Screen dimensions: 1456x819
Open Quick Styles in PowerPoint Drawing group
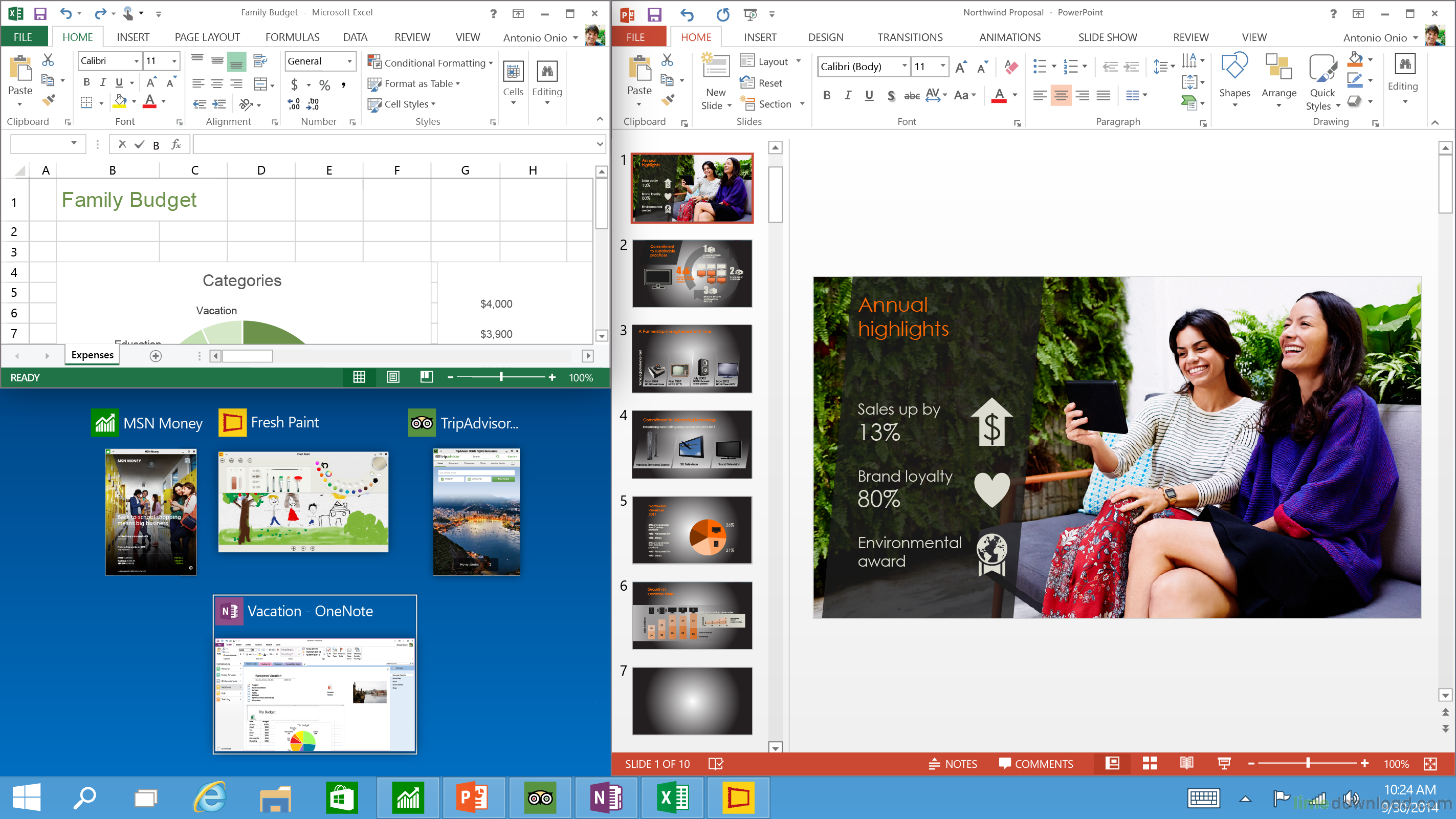1322,83
